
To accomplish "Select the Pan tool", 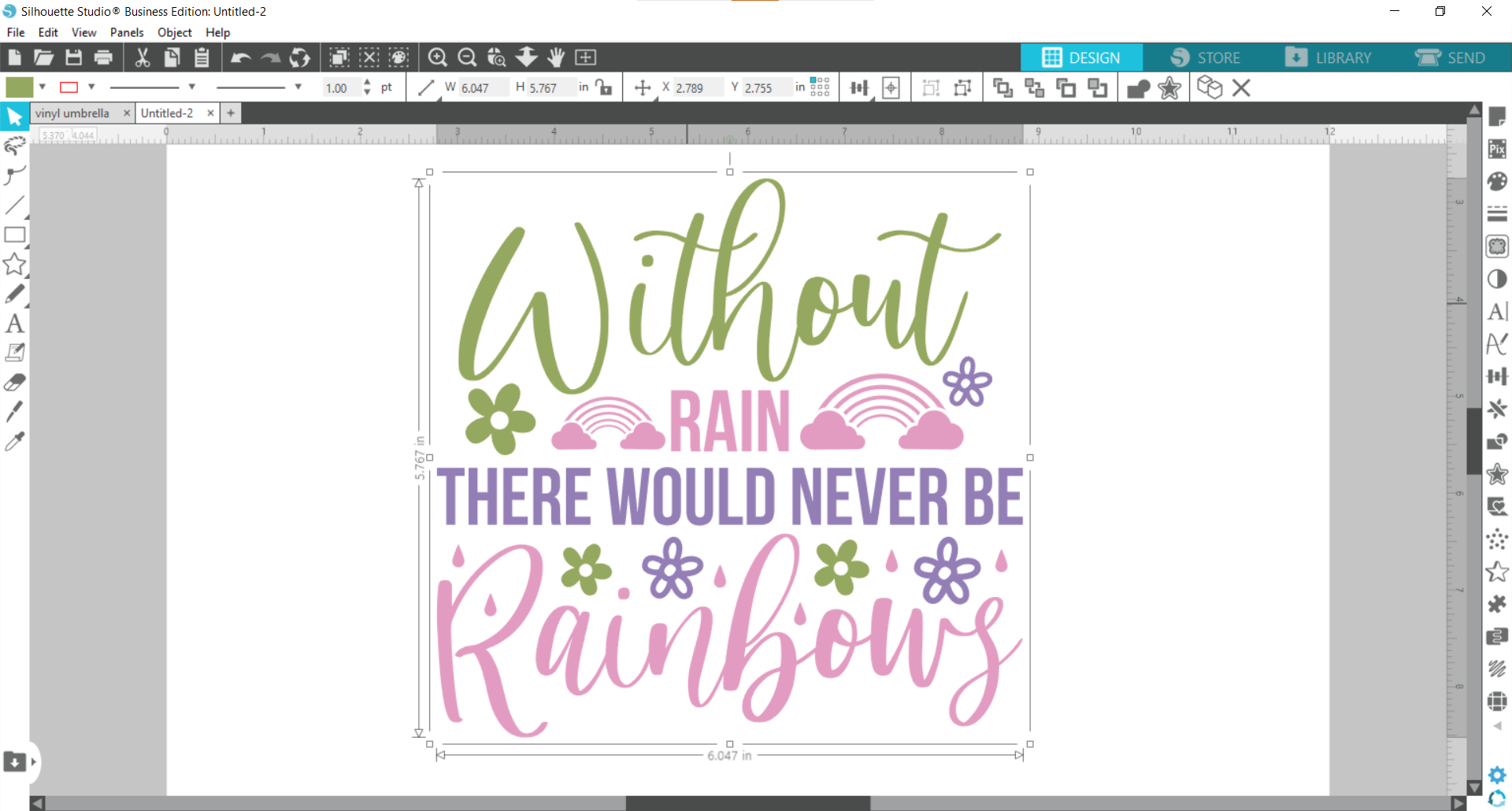I will [x=557, y=57].
